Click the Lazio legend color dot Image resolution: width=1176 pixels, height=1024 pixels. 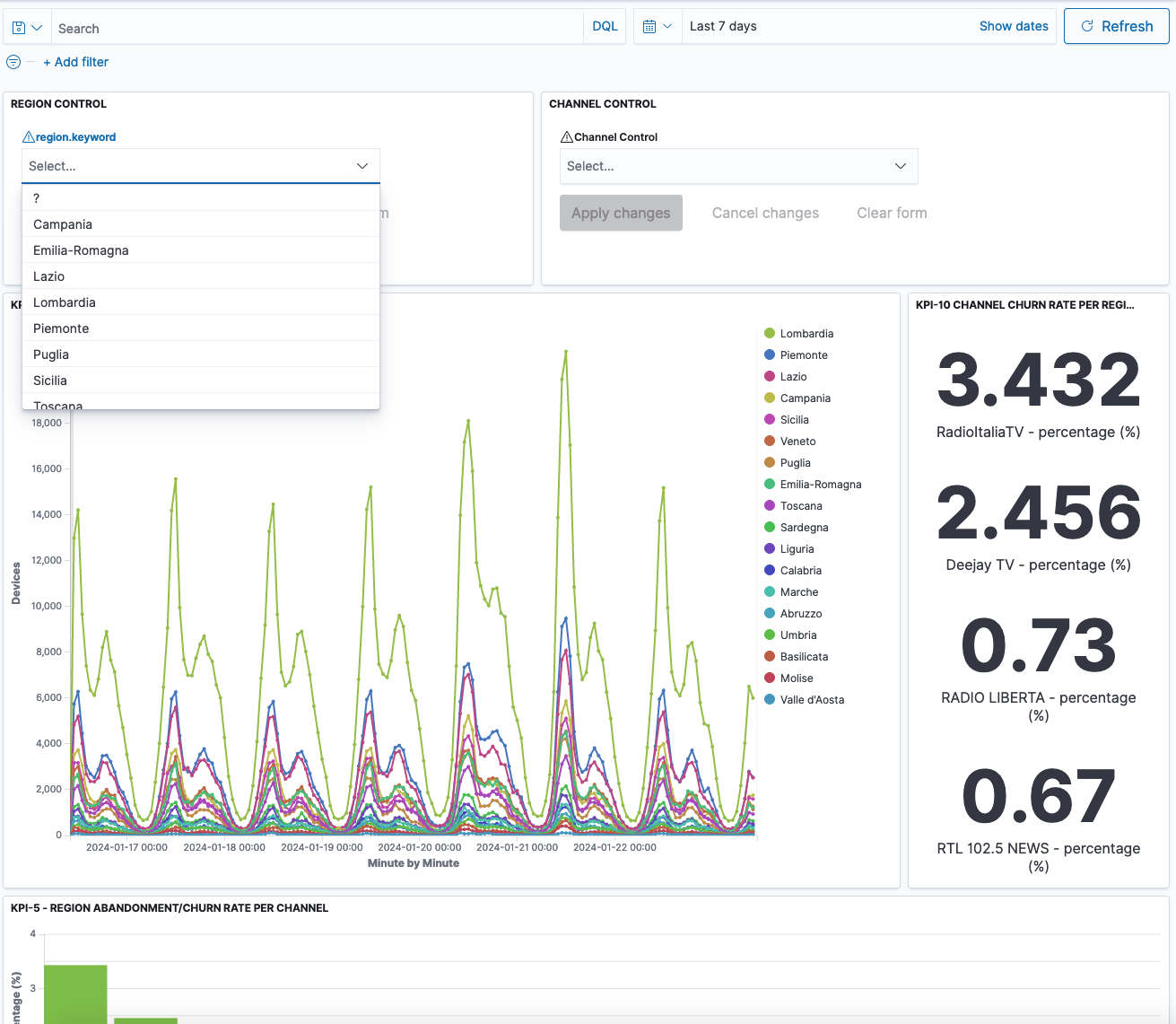tap(770, 377)
